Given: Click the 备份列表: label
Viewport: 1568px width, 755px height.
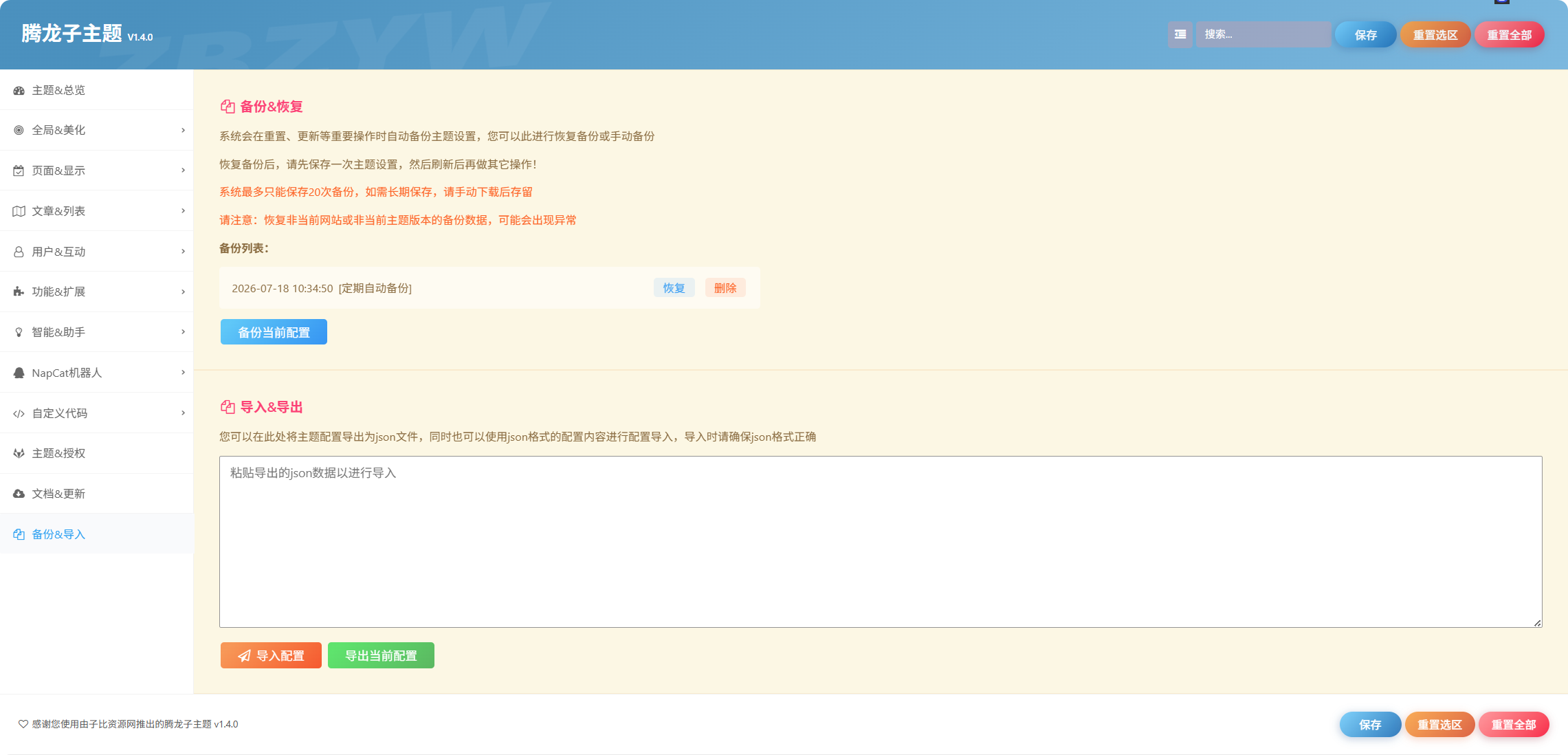Looking at the screenshot, I should point(244,248).
